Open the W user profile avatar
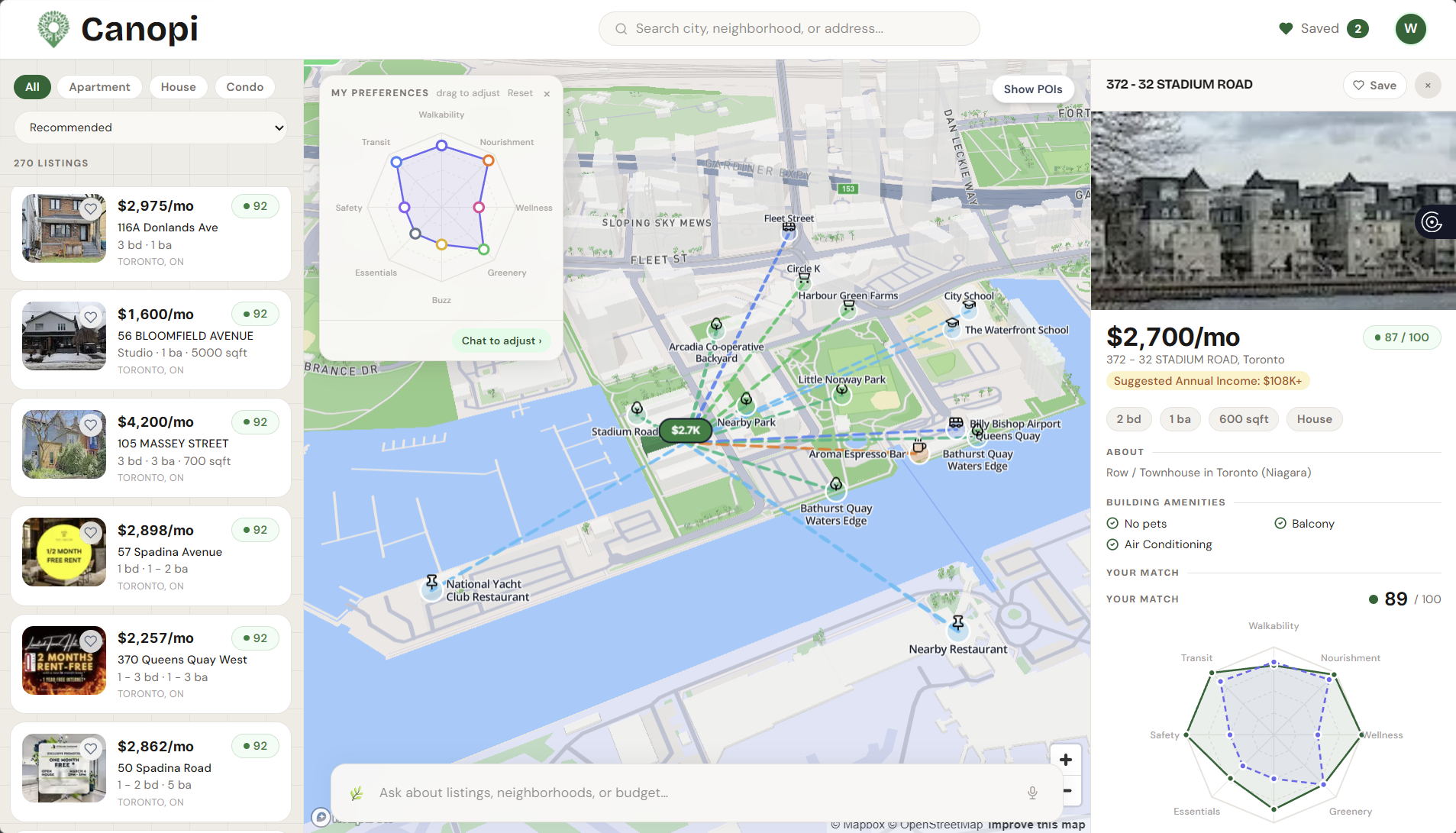The width and height of the screenshot is (1456, 833). tap(1410, 29)
